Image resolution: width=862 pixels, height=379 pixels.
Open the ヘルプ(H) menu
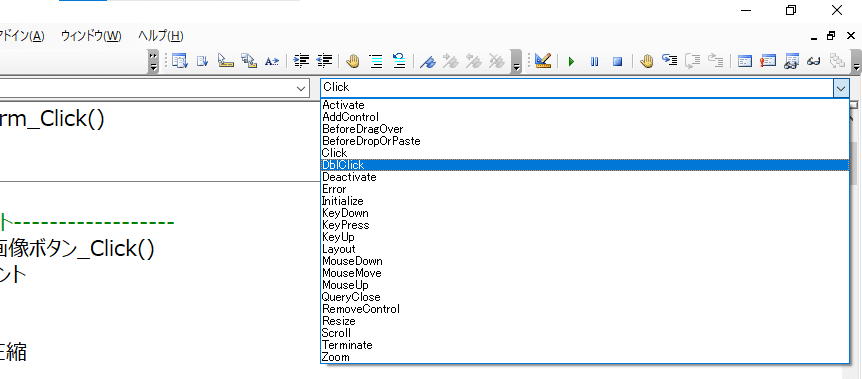161,36
